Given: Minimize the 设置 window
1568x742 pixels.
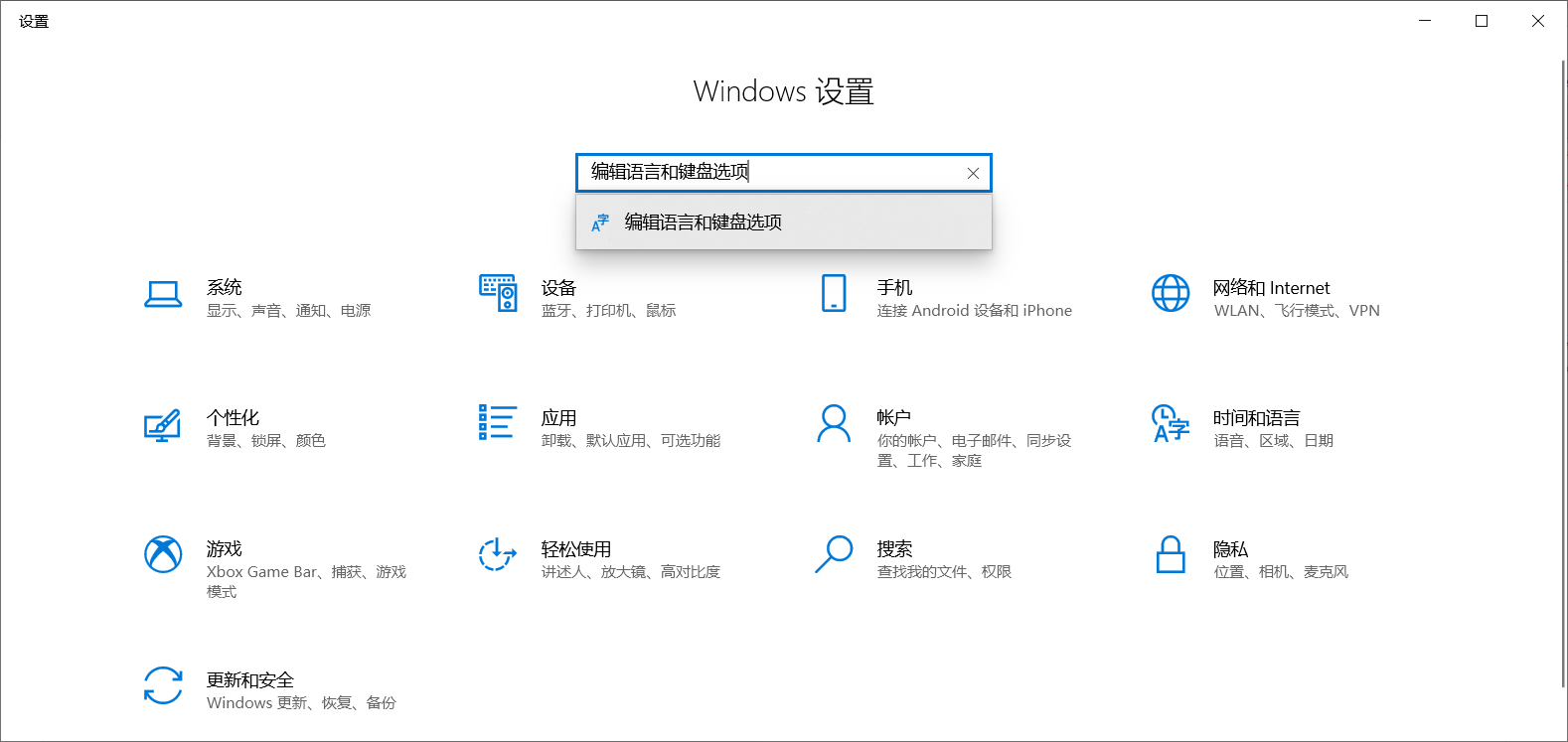Looking at the screenshot, I should point(1425,21).
